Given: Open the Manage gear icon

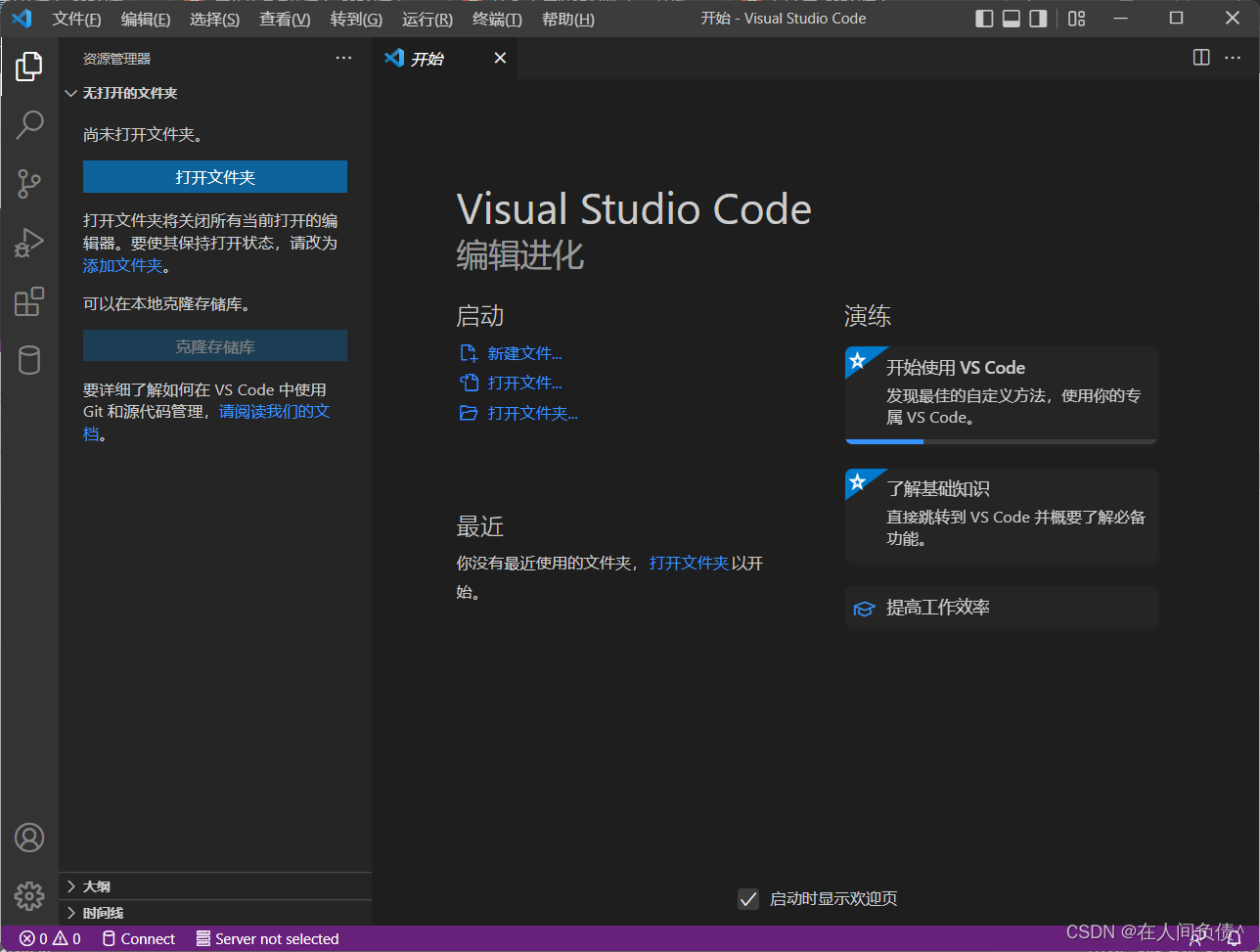Looking at the screenshot, I should (x=29, y=895).
